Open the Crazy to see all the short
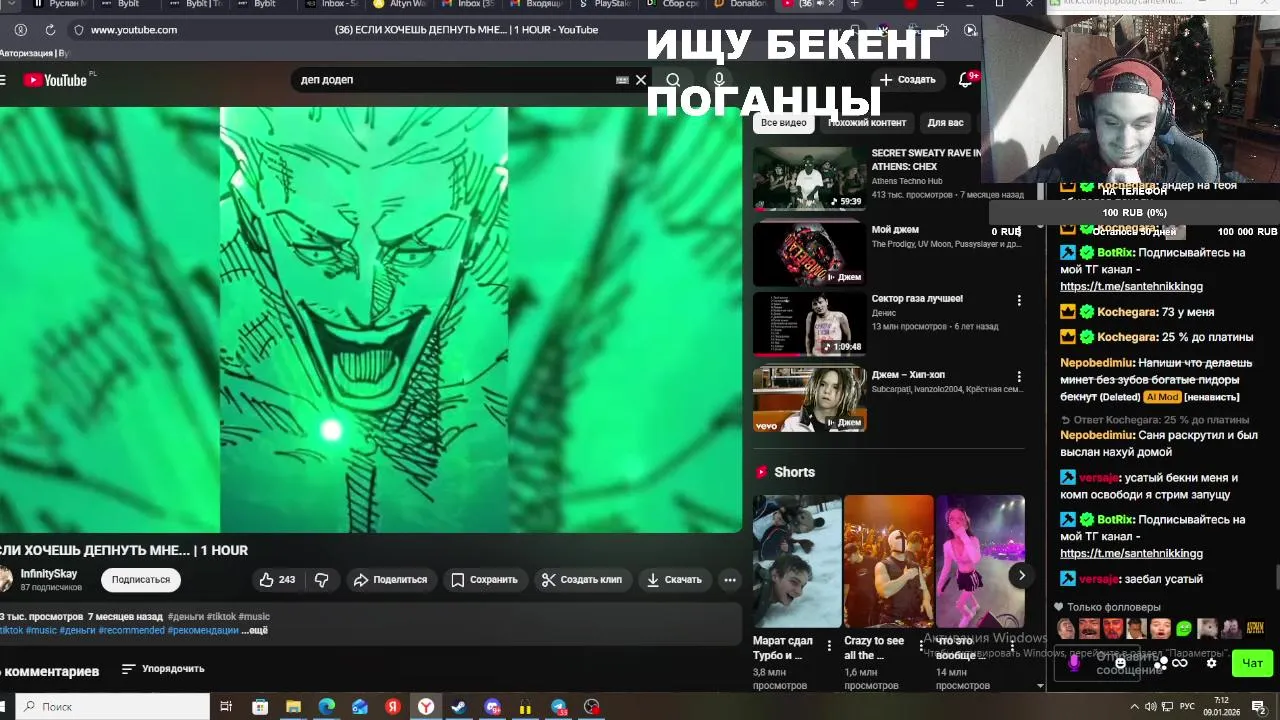The width and height of the screenshot is (1280, 720). click(x=889, y=561)
